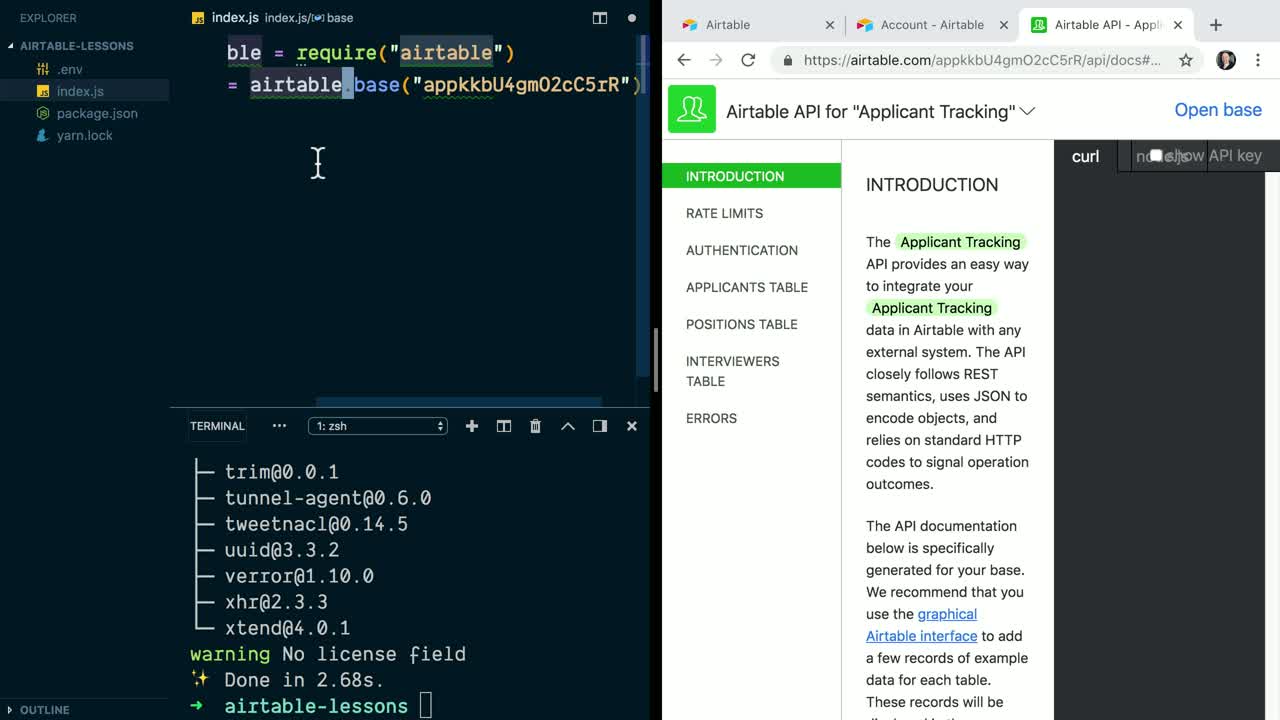This screenshot has width=1280, height=720.
Task: Go back in the browser
Action: coord(684,60)
